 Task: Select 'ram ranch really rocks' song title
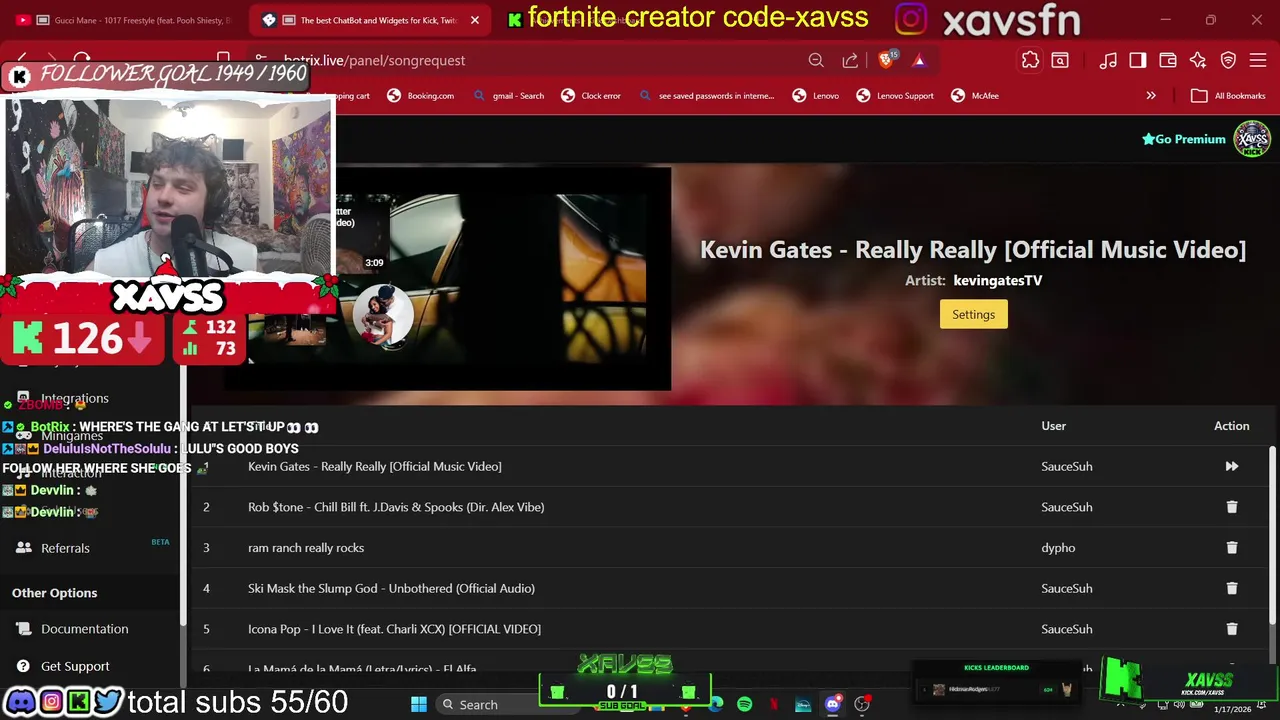click(x=306, y=548)
